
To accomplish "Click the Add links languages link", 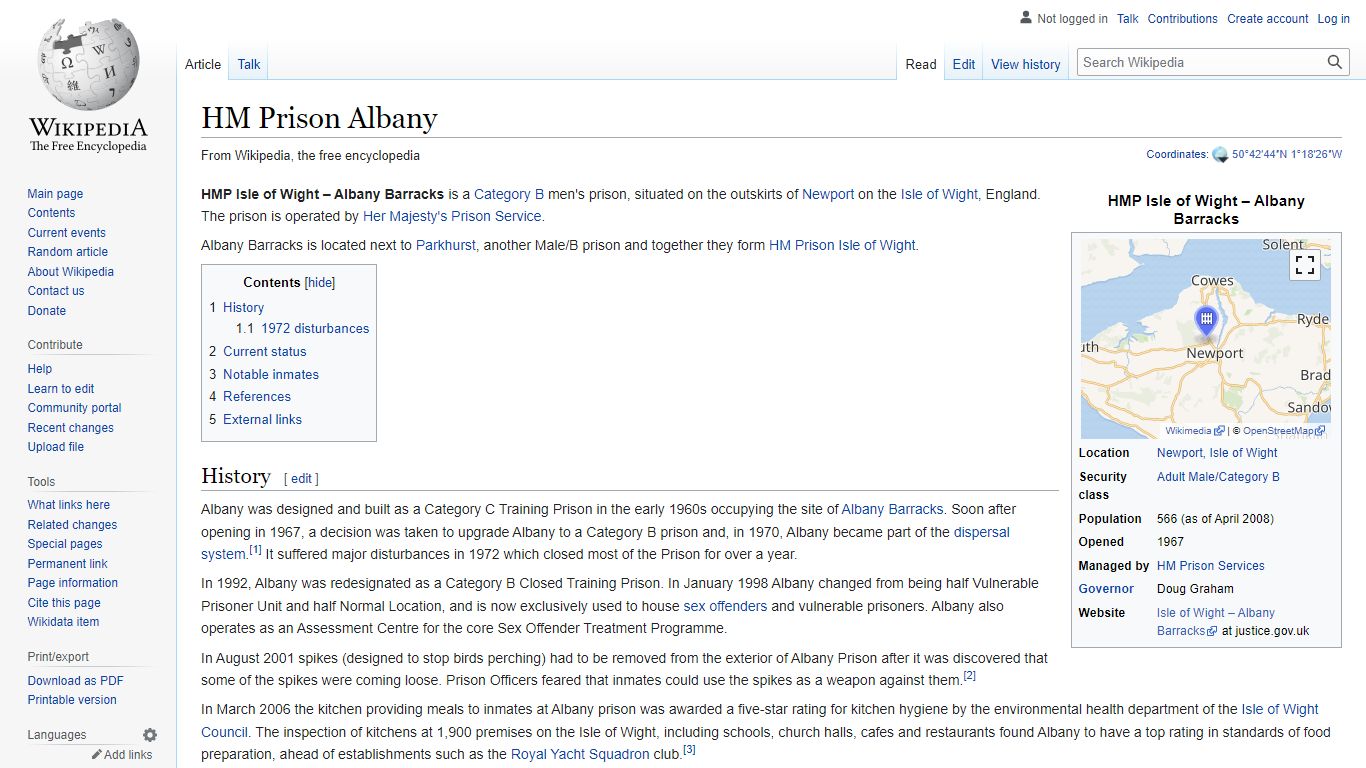I will [x=128, y=755].
